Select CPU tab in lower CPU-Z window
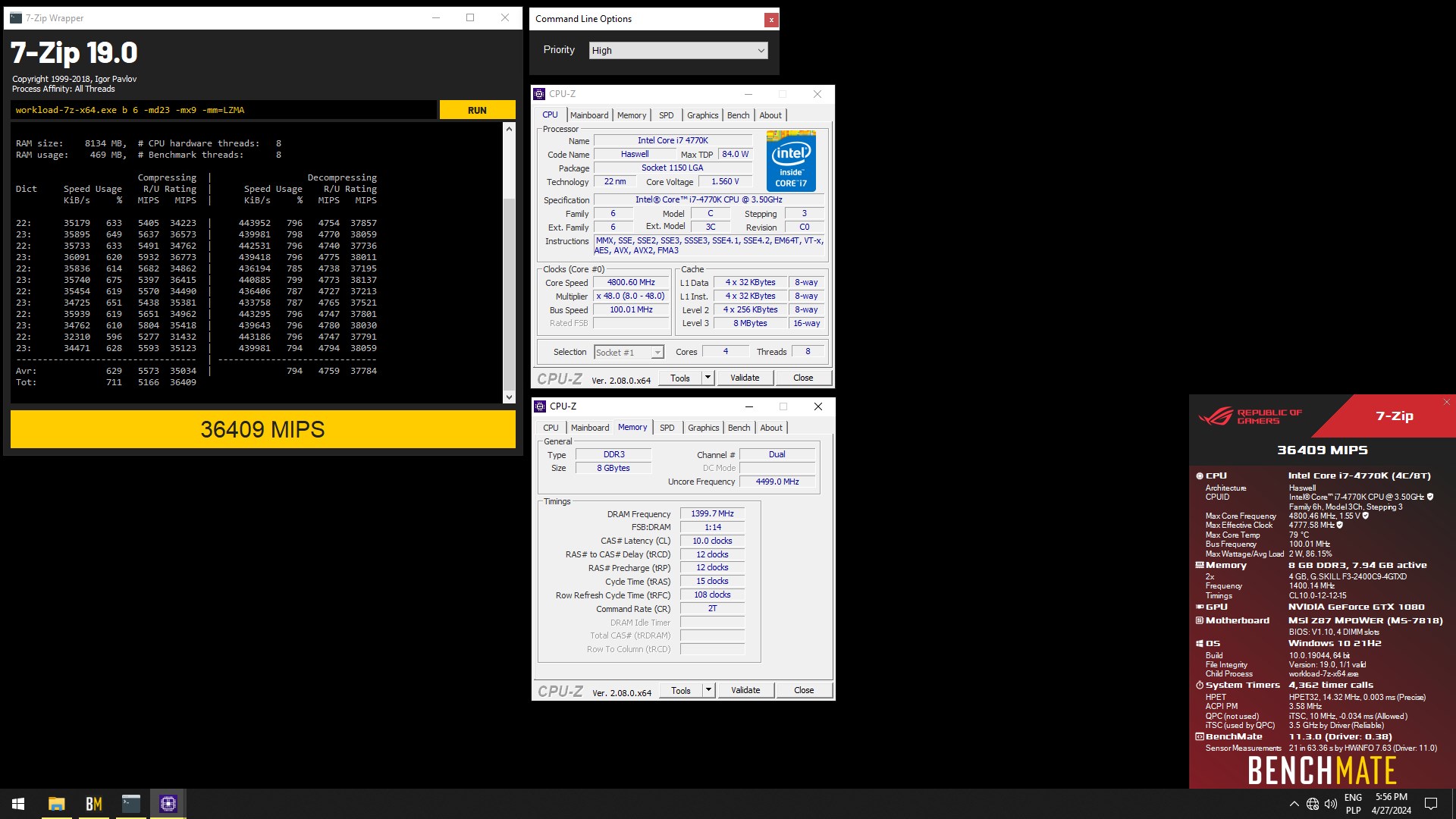Image resolution: width=1456 pixels, height=819 pixels. coord(551,428)
